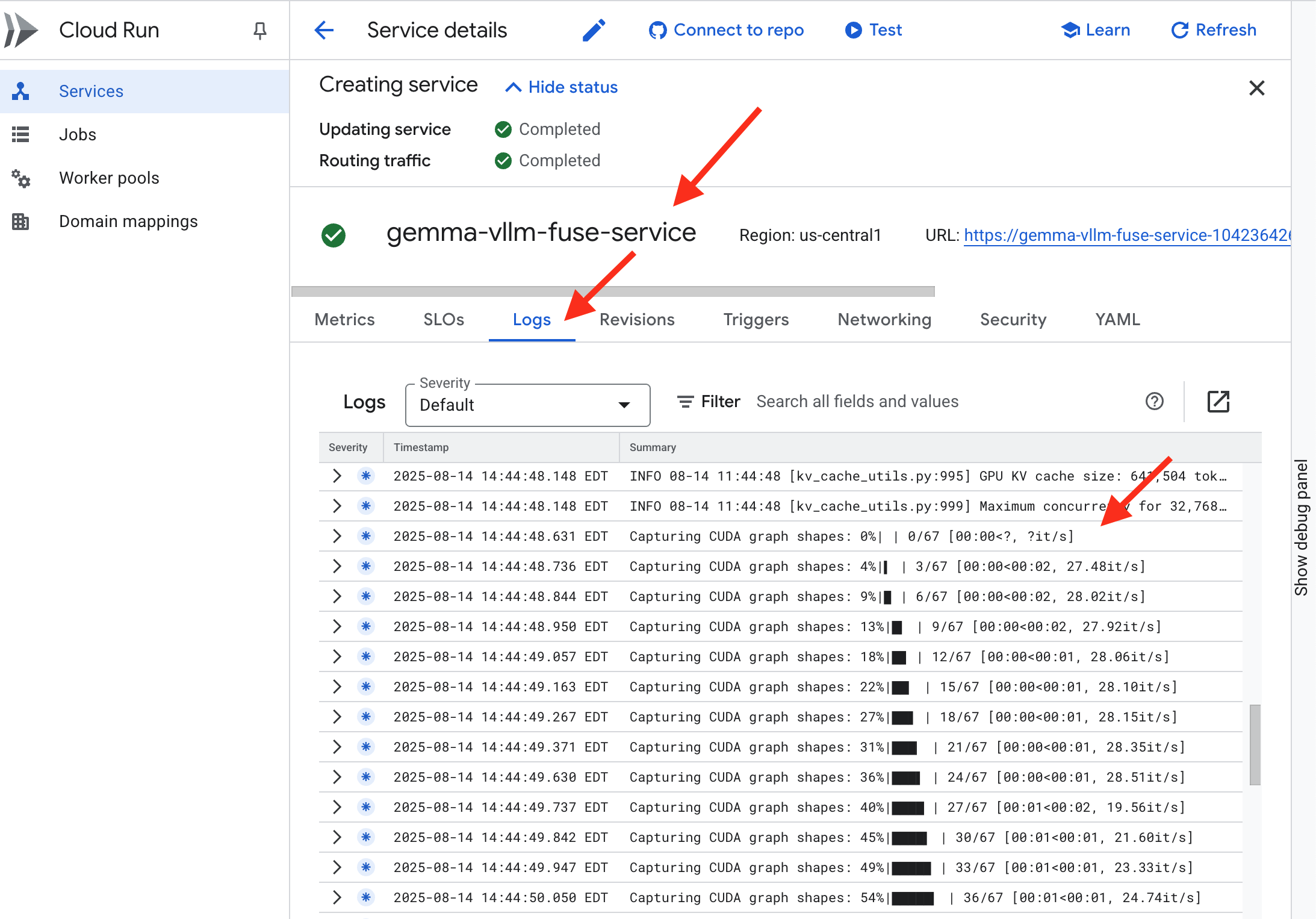1316x919 pixels.
Task: Dismiss the Creating service status panel
Action: (x=1256, y=89)
